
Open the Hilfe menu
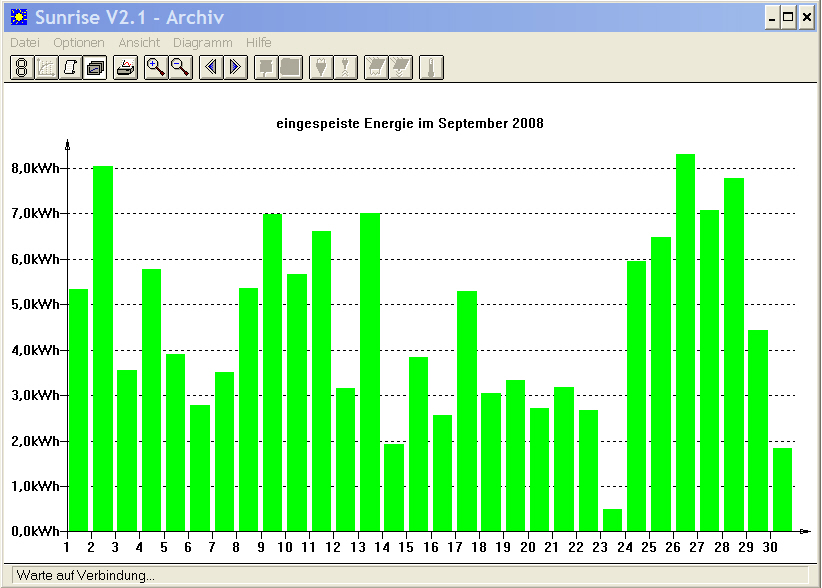pyautogui.click(x=259, y=42)
